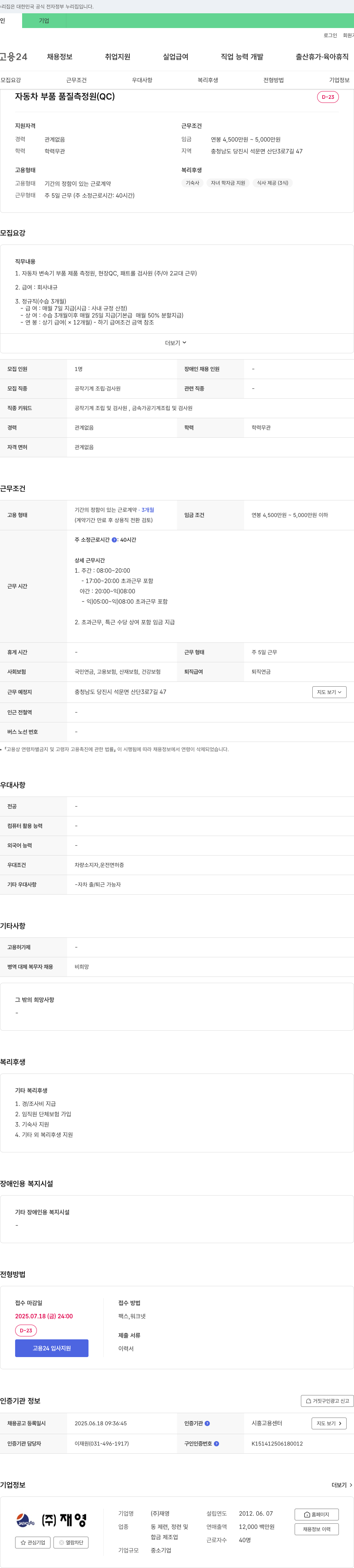Image resolution: width=354 pixels, height=1568 pixels.
Task: Click the 고용24 logo
Action: coord(13,57)
